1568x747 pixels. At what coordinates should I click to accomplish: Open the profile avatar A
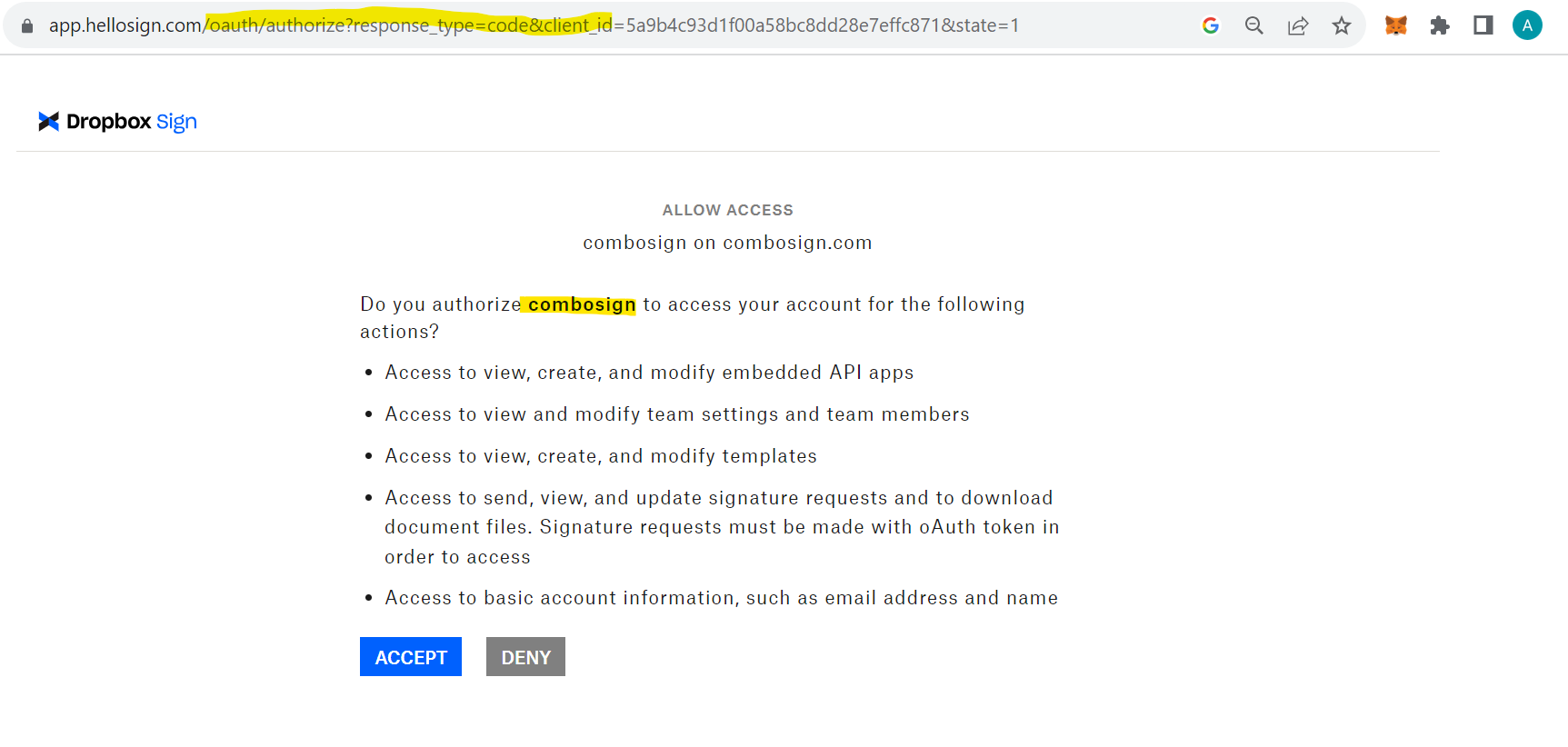click(x=1527, y=25)
